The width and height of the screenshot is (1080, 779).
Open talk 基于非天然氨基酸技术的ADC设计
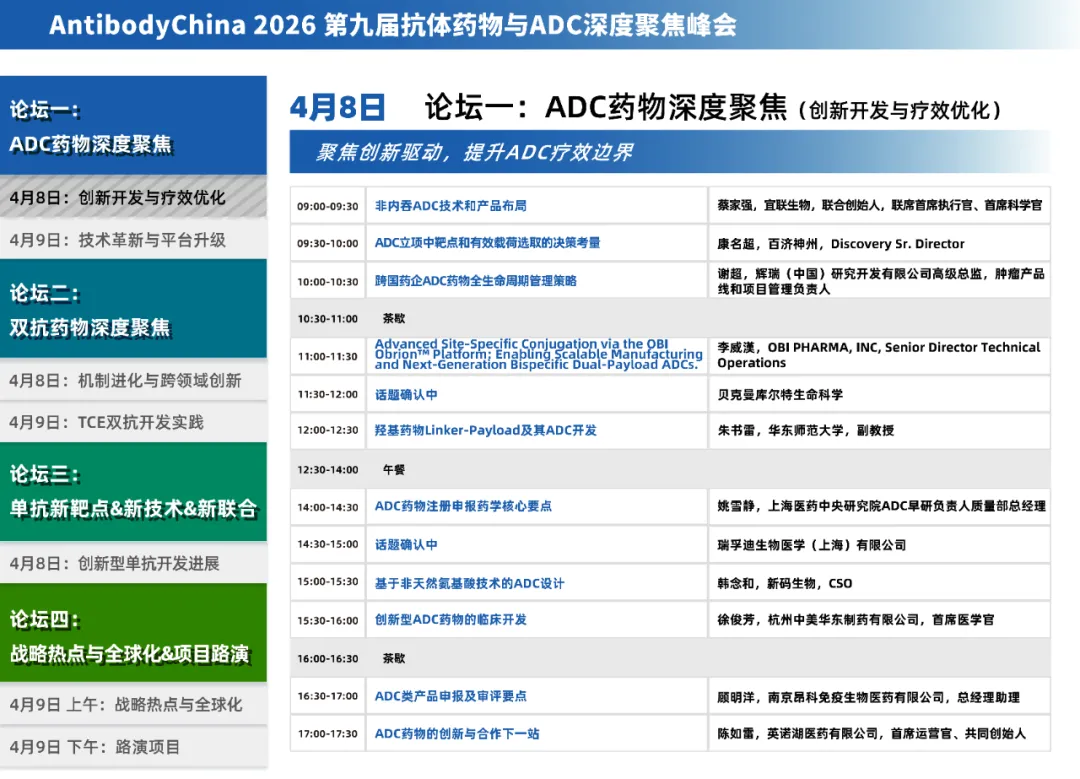point(469,583)
